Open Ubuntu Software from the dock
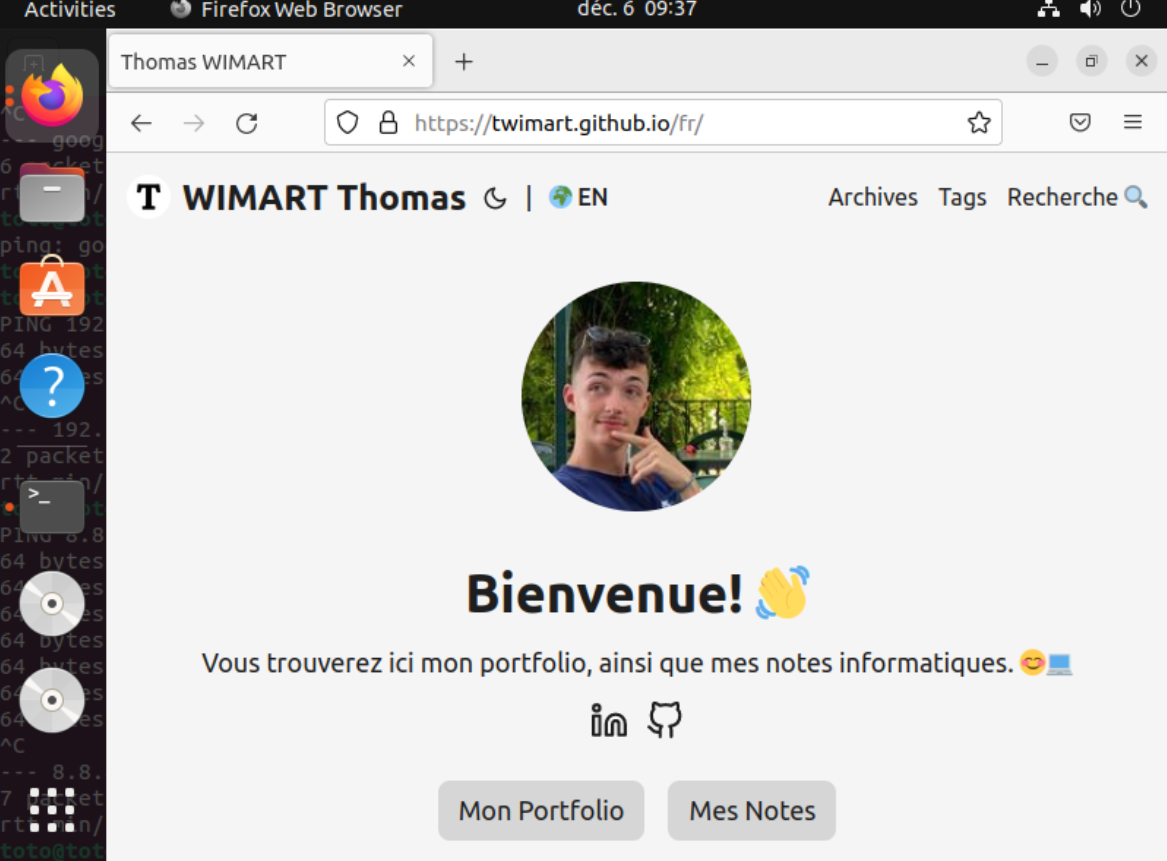Screen dimensions: 1167x861 [x=52, y=288]
